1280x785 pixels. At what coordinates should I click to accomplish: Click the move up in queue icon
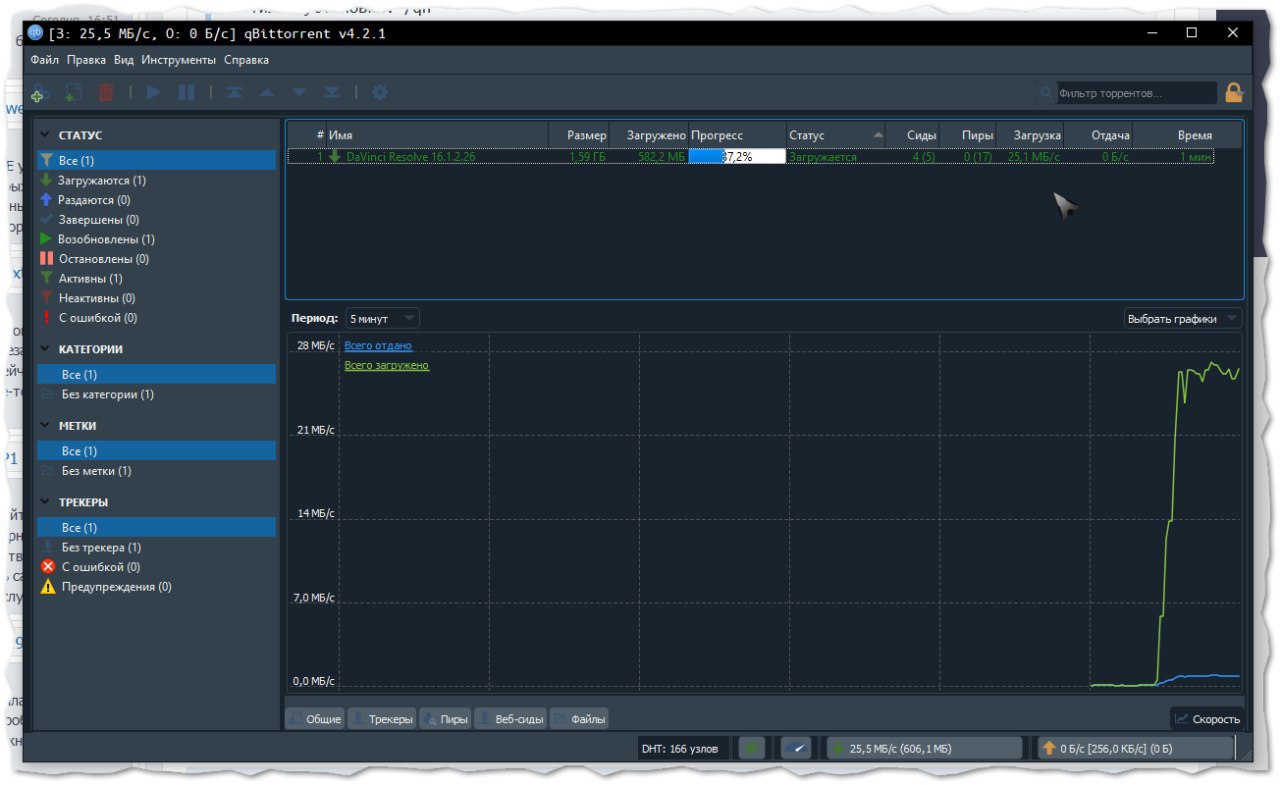[x=266, y=93]
